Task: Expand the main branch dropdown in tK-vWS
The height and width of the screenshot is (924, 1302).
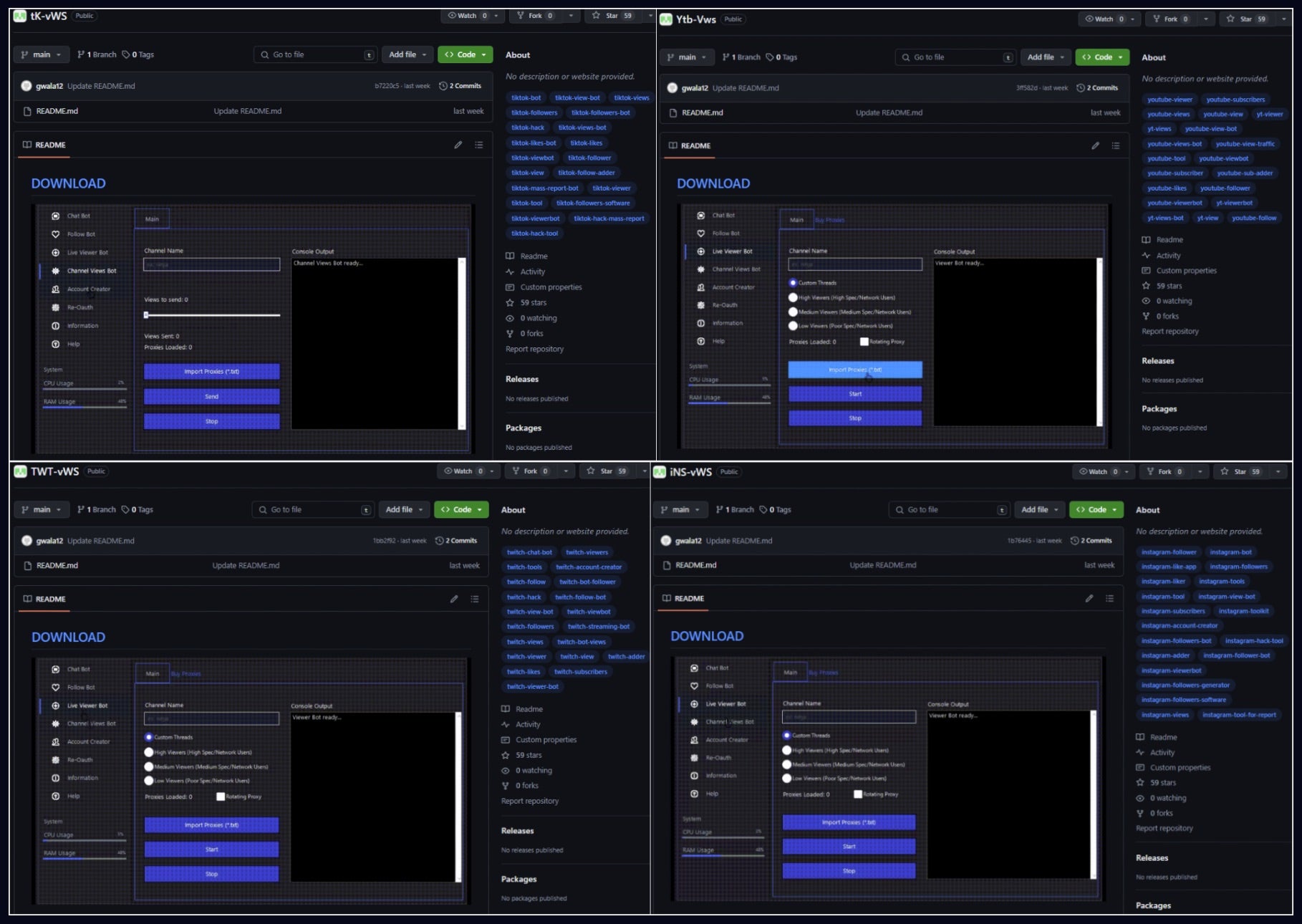Action: click(x=41, y=54)
